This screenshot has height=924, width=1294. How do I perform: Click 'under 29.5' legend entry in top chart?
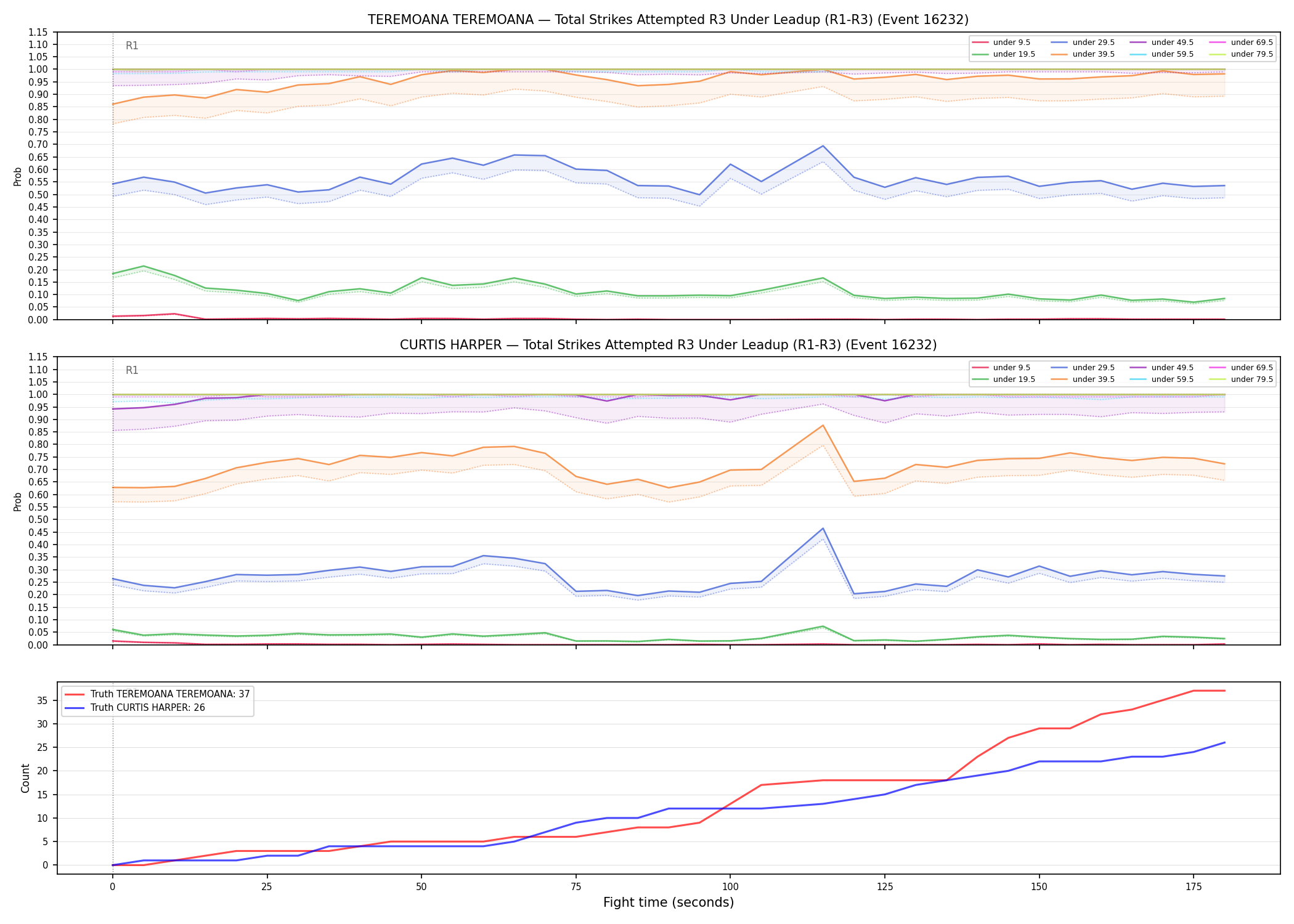1083,43
